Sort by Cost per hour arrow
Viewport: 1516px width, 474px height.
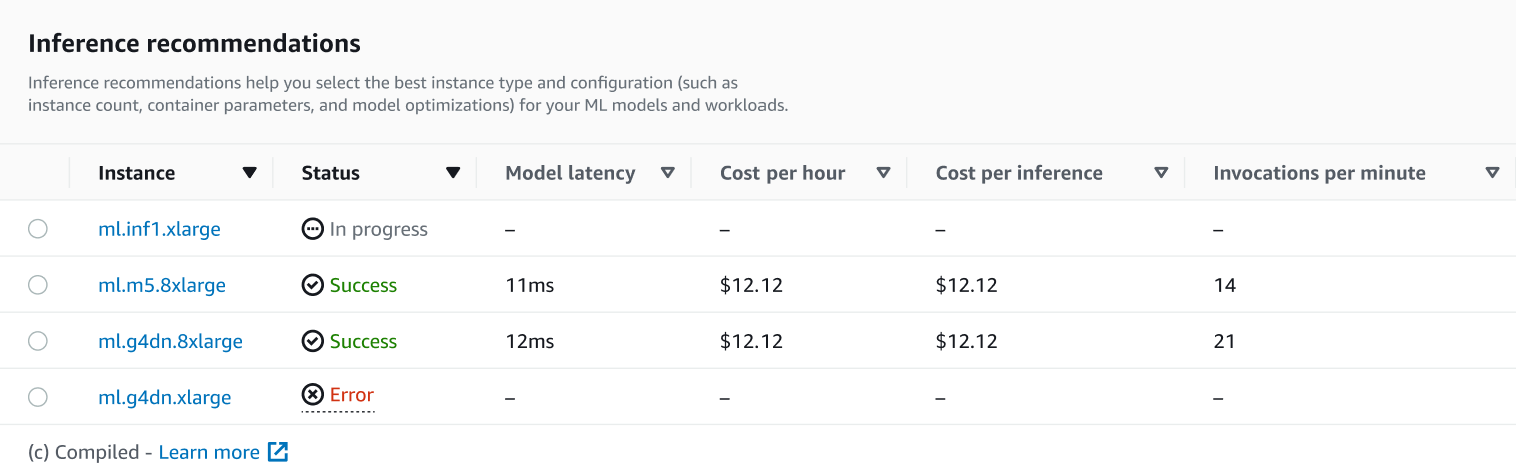click(x=883, y=173)
